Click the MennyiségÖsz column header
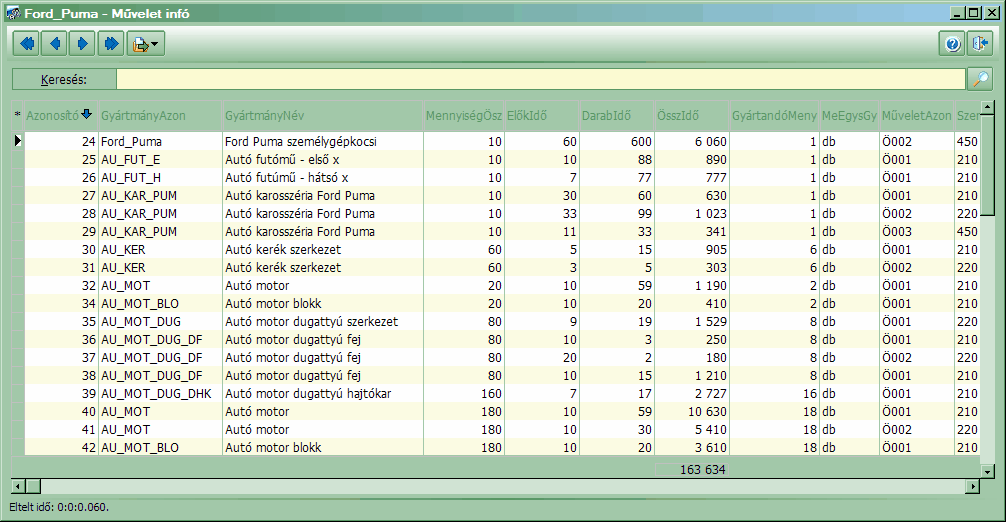Viewport: 1006px width, 522px height. (x=464, y=115)
